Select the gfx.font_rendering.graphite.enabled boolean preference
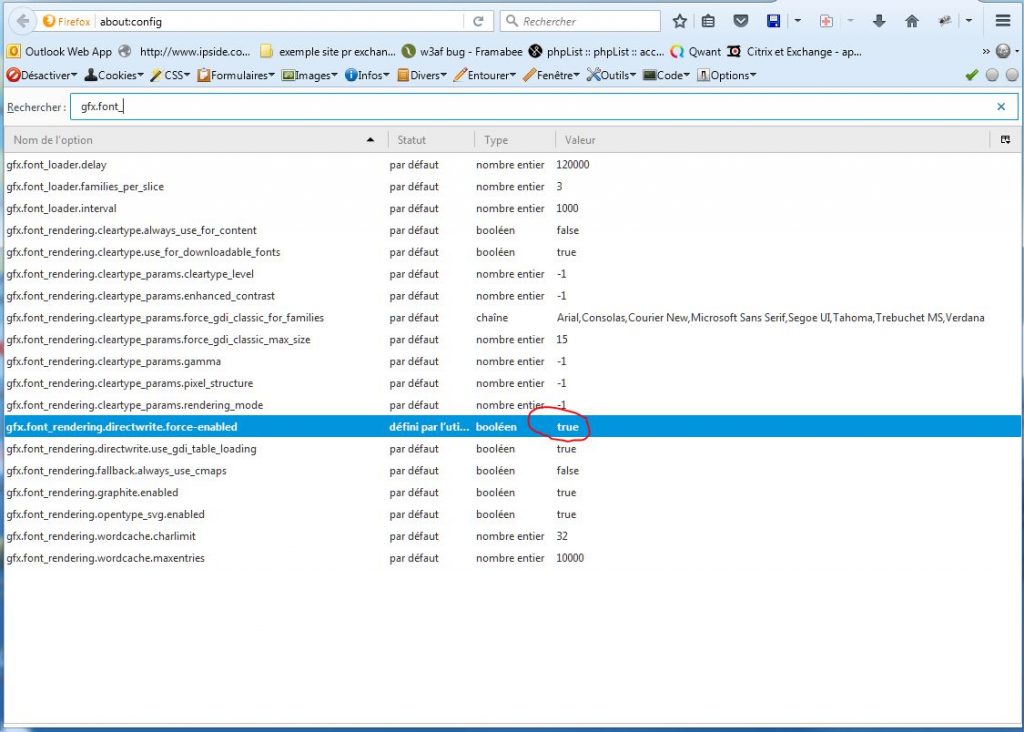The width and height of the screenshot is (1024, 732). (92, 493)
